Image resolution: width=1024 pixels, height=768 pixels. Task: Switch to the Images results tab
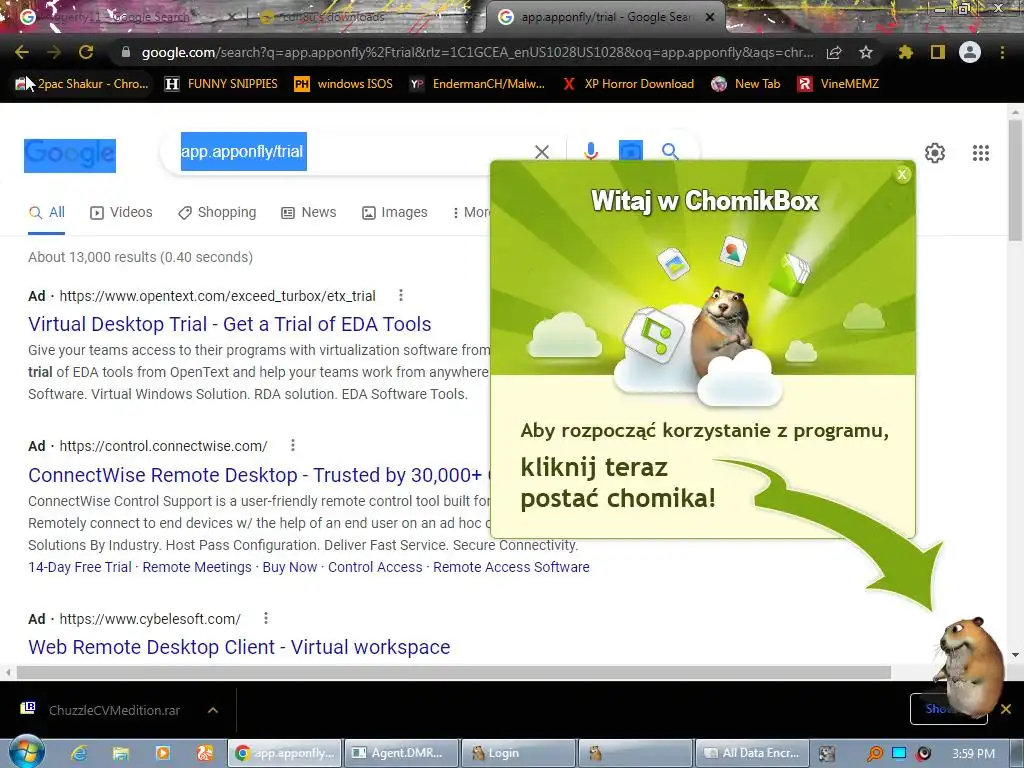click(x=395, y=212)
